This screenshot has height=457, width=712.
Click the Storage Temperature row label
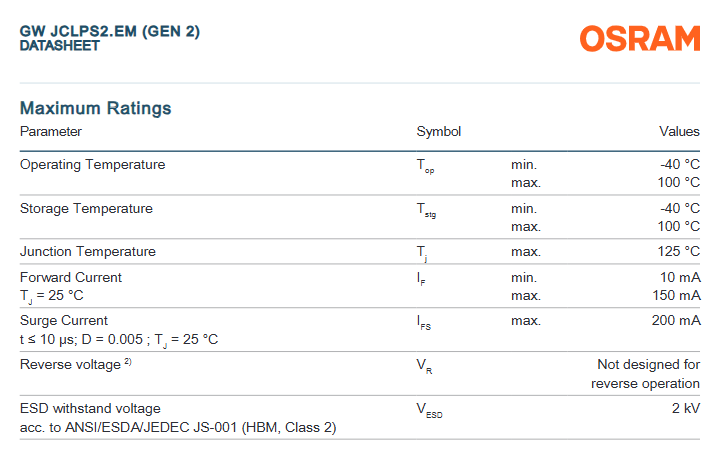pyautogui.click(x=87, y=208)
